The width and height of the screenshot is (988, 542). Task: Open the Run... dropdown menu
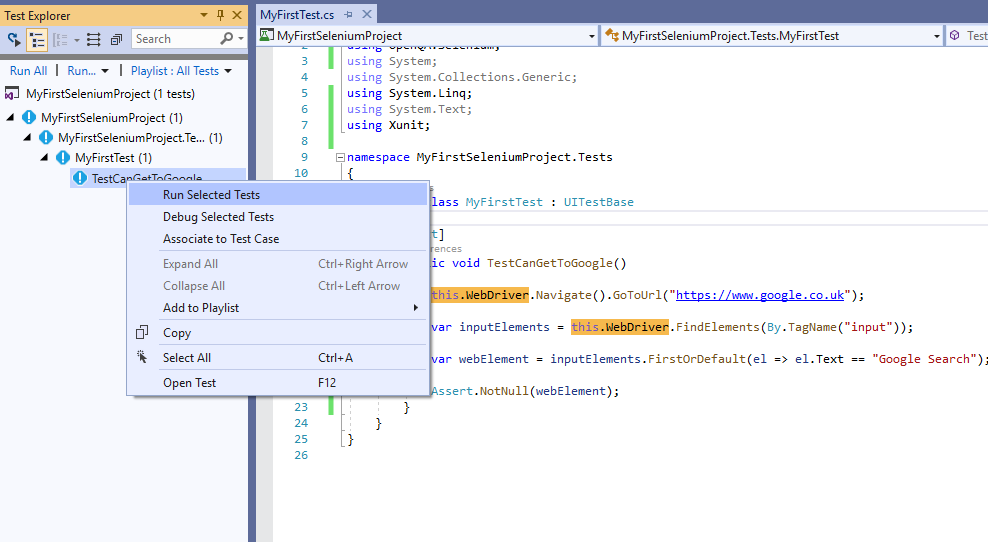coord(88,71)
